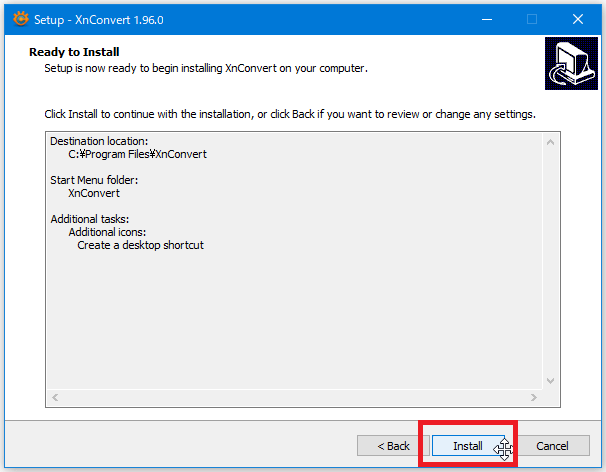606x472 pixels.
Task: Click the "Ready to Install" heading
Action: (x=74, y=52)
